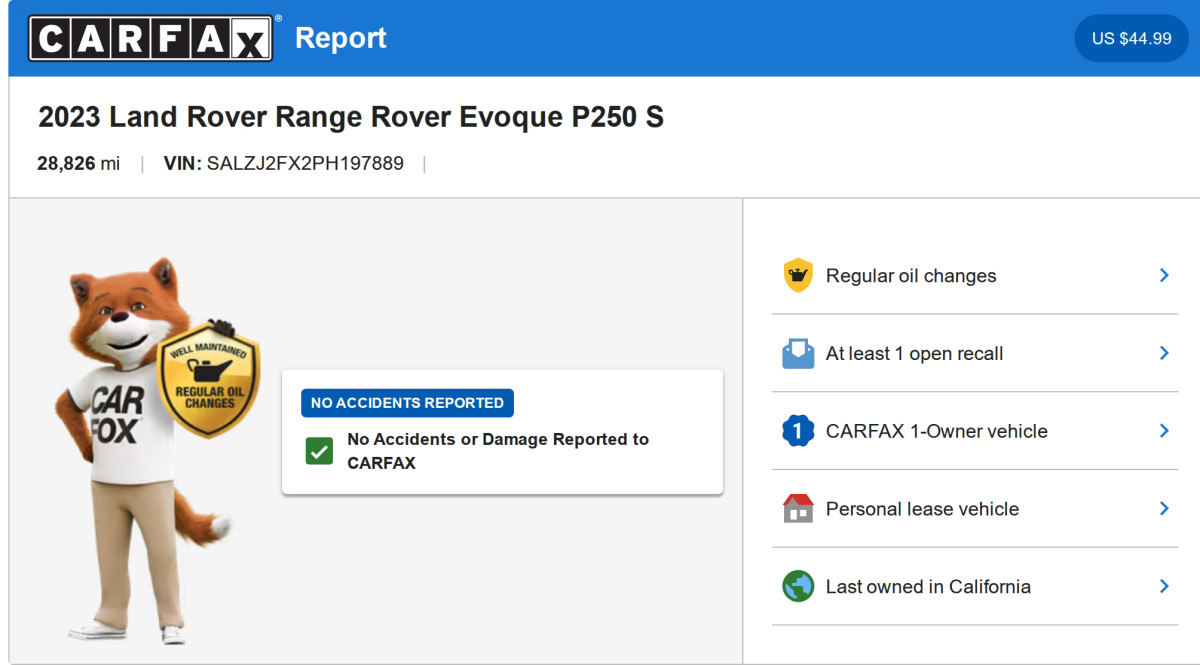The image size is (1200, 665).
Task: Expand the open recall row chevron
Action: [1163, 353]
